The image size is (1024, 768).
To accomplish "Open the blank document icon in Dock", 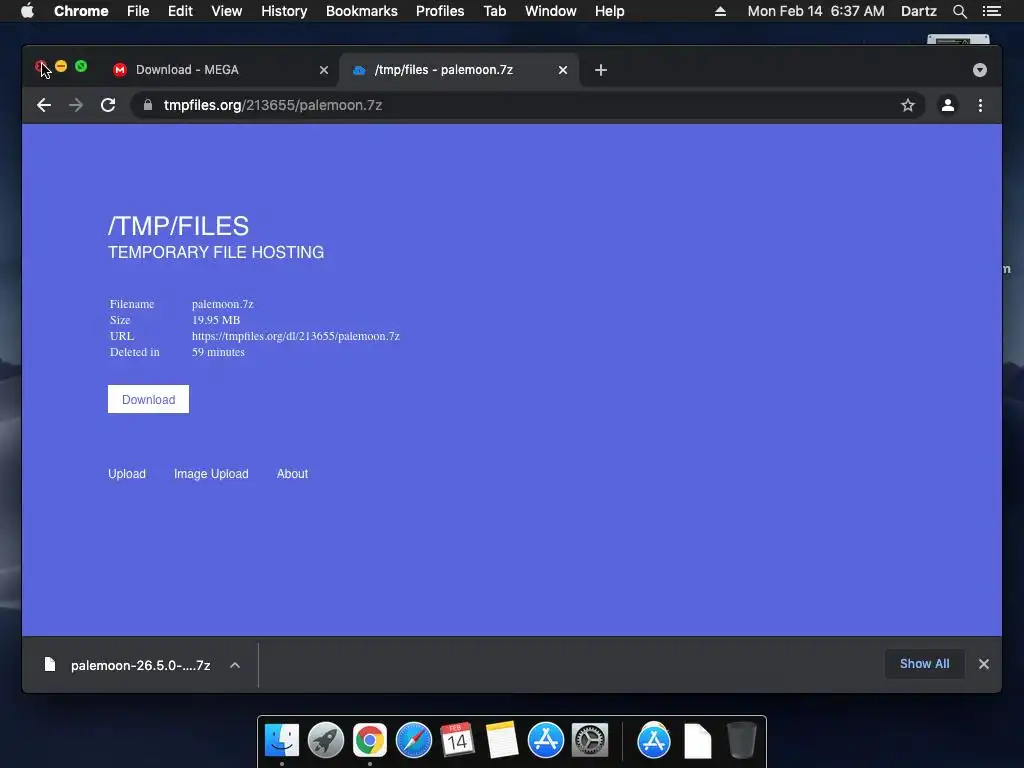I will [697, 741].
